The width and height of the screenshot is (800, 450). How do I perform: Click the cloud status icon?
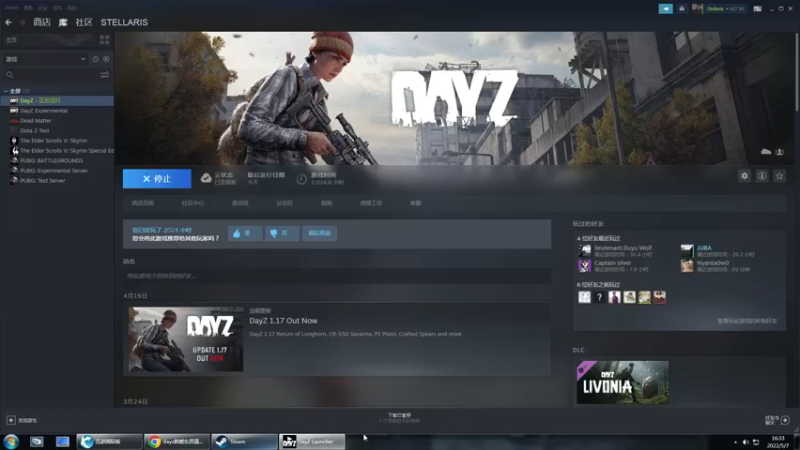206,178
